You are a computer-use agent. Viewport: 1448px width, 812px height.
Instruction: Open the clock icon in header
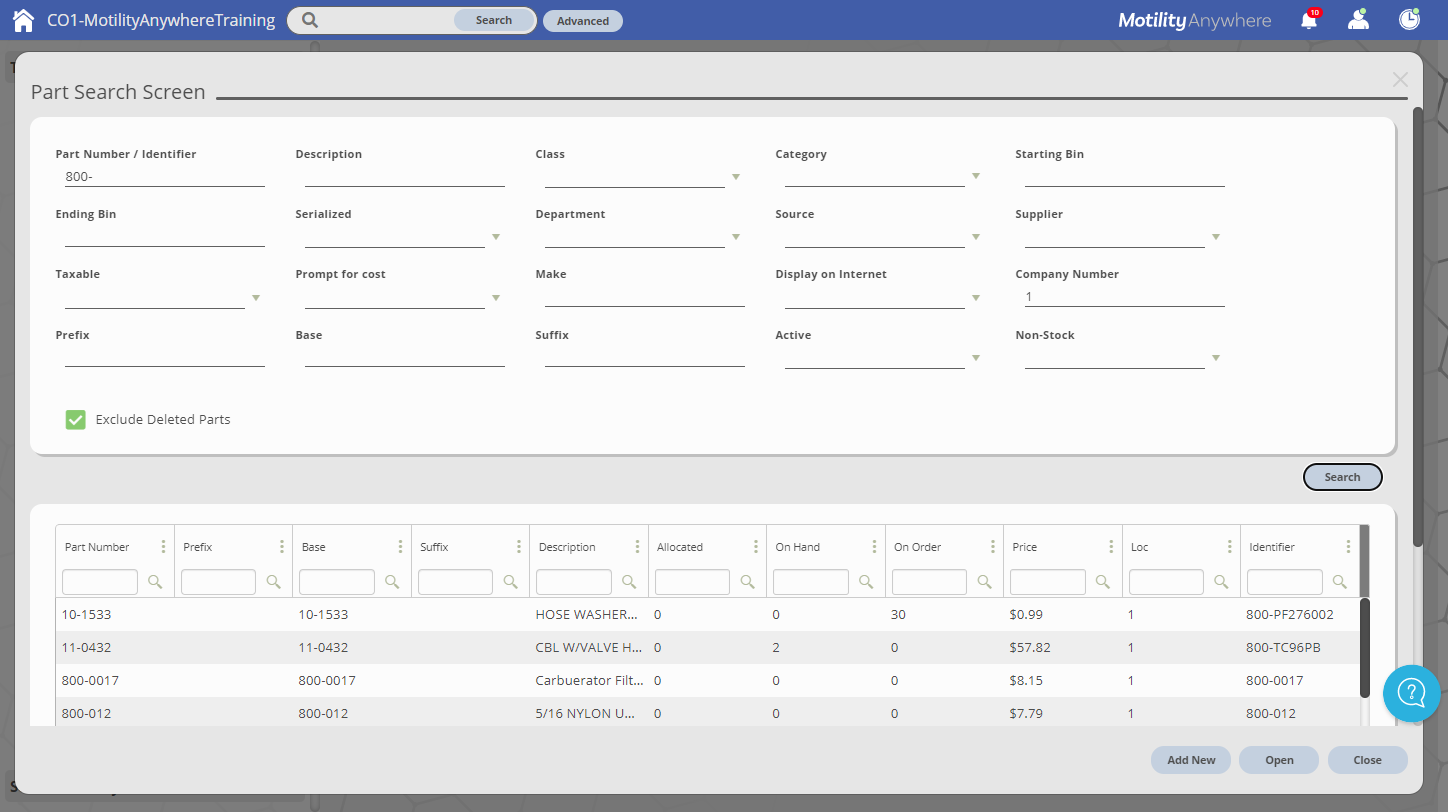(x=1409, y=19)
